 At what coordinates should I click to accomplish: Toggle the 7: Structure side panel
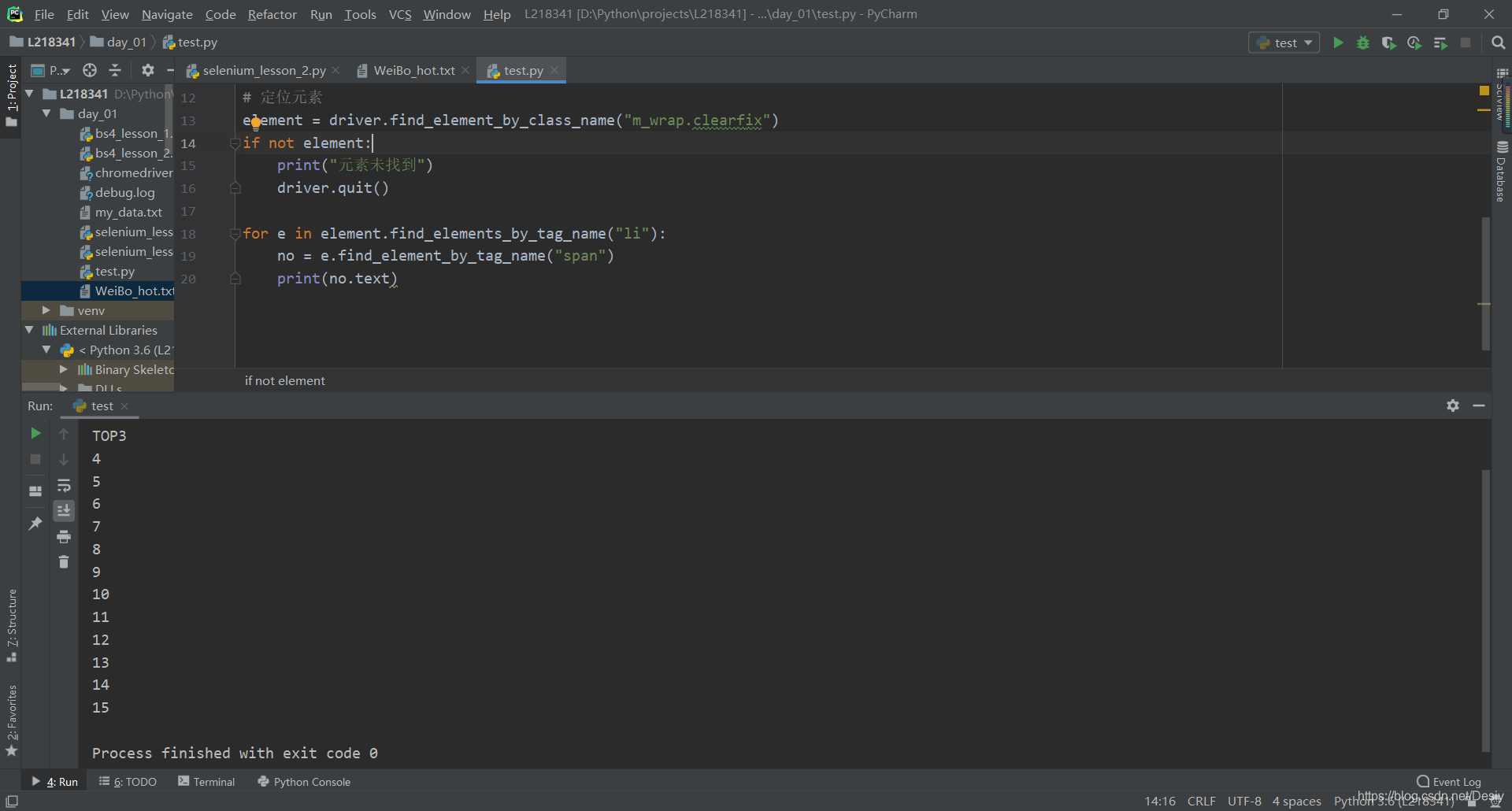click(11, 624)
